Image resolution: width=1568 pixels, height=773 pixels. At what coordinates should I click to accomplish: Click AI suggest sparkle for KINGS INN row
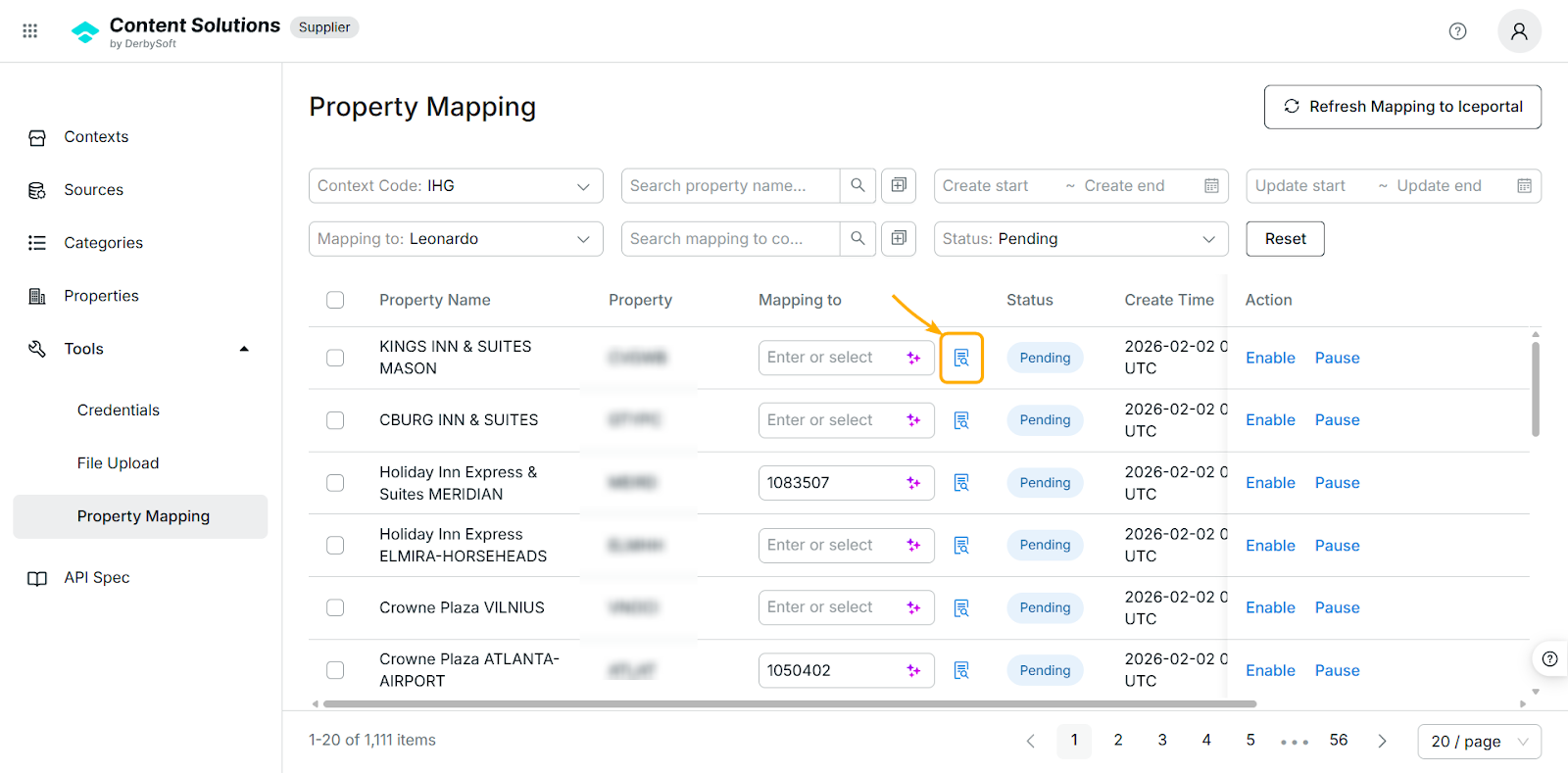913,358
